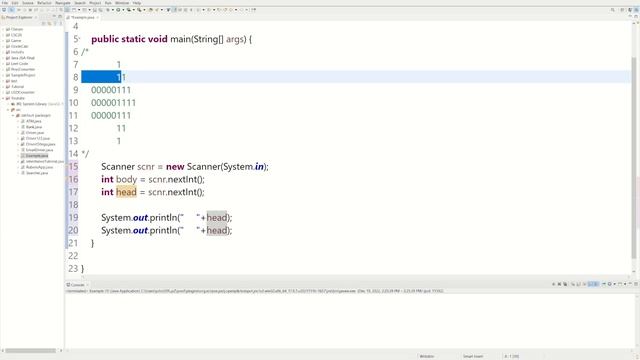640x360 pixels.
Task: Click the Search magnifier icon at top right
Action: (x=613, y=10)
